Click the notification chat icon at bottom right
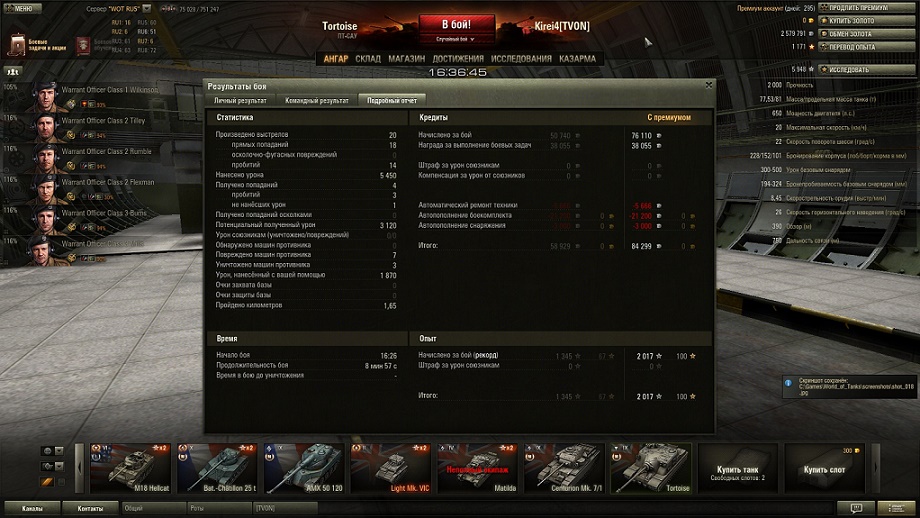Image resolution: width=920 pixels, height=518 pixels. [x=855, y=508]
